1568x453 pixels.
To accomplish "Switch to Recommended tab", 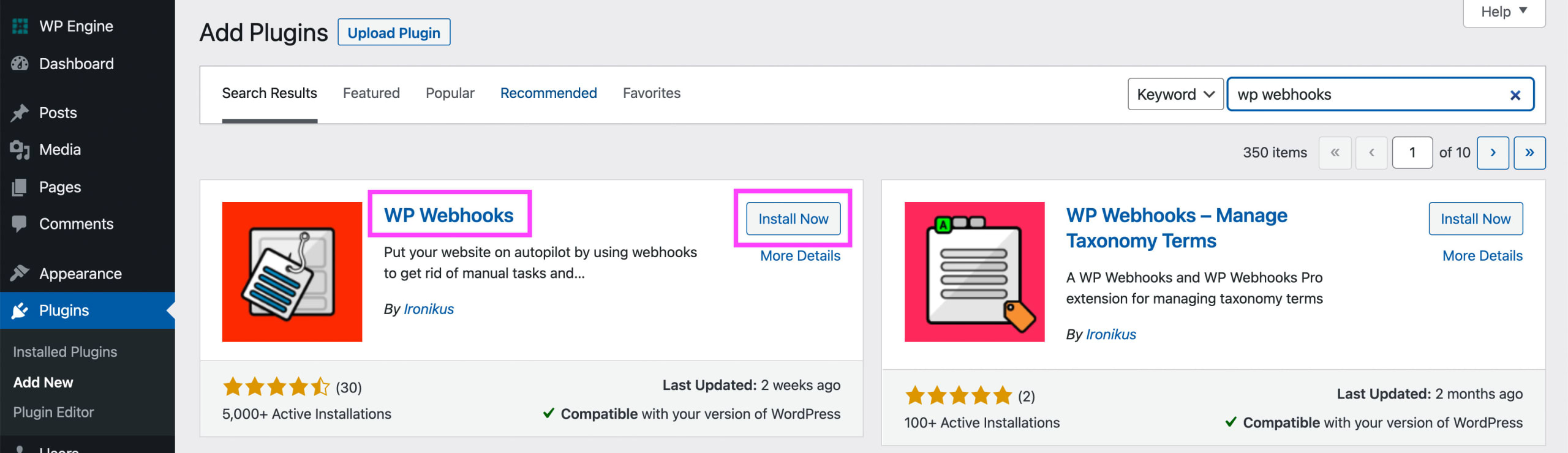I will pyautogui.click(x=549, y=93).
